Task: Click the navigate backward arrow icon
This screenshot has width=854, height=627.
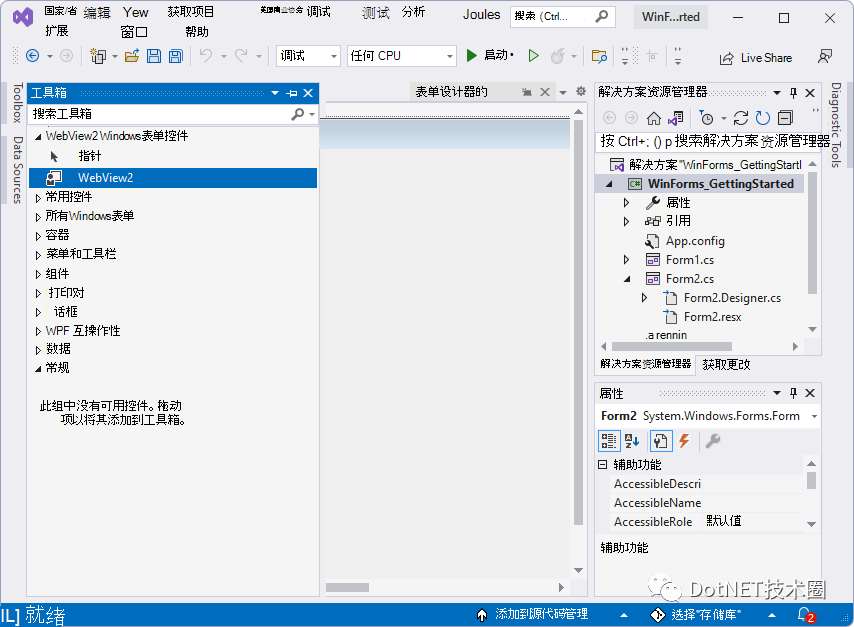Action: tap(33, 56)
